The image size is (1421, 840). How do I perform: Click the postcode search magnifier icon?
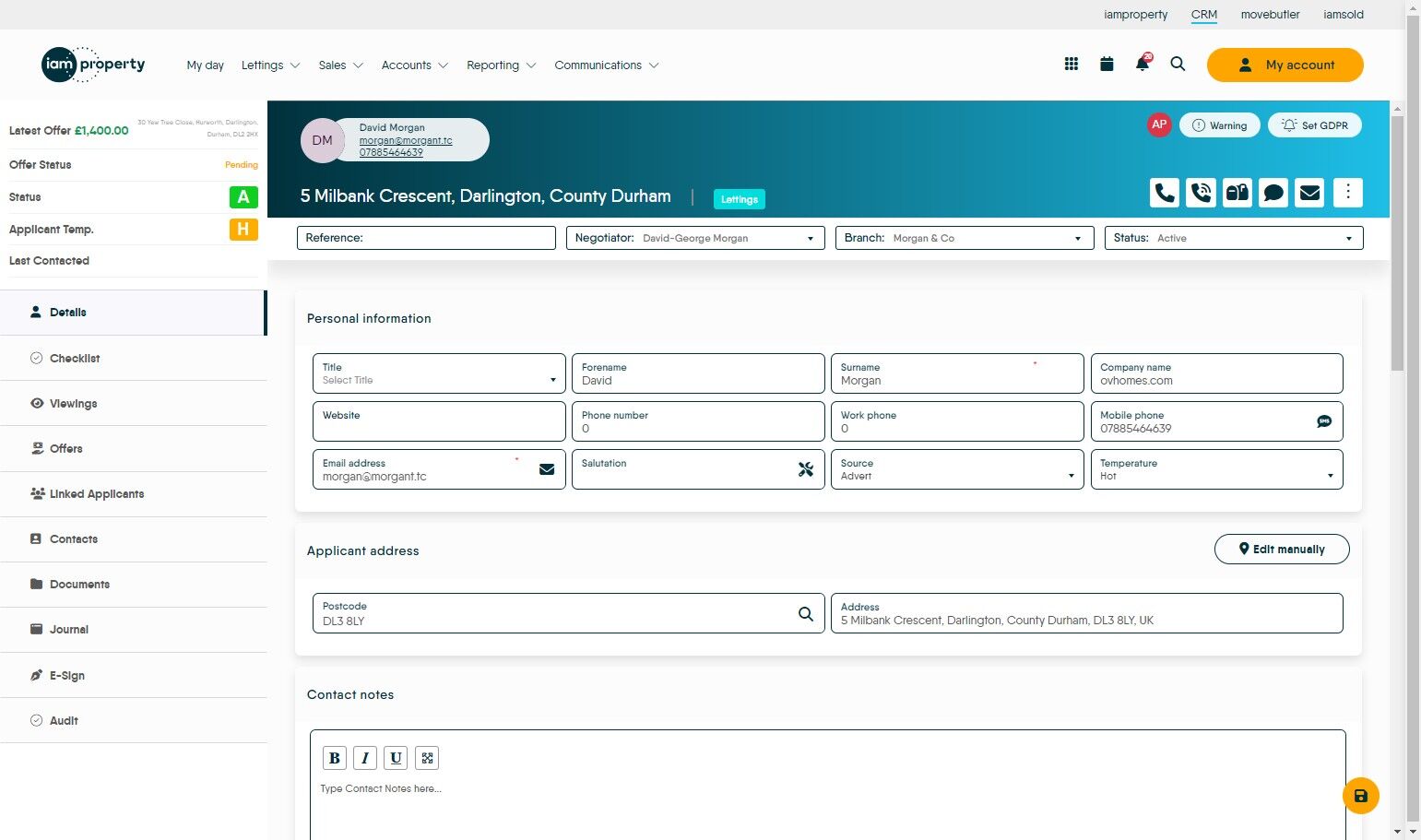pos(805,614)
